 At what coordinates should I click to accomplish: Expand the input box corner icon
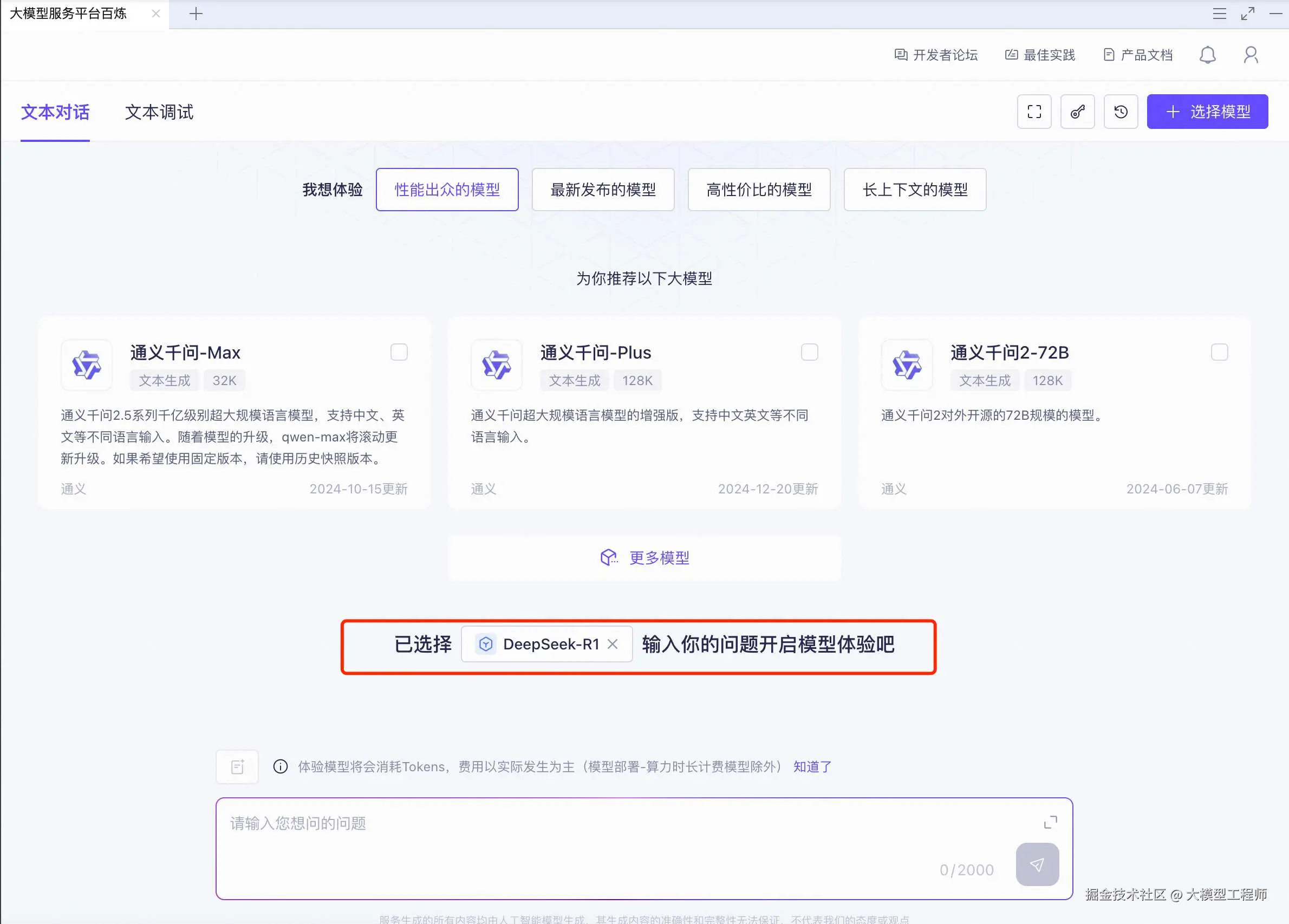coord(1050,822)
